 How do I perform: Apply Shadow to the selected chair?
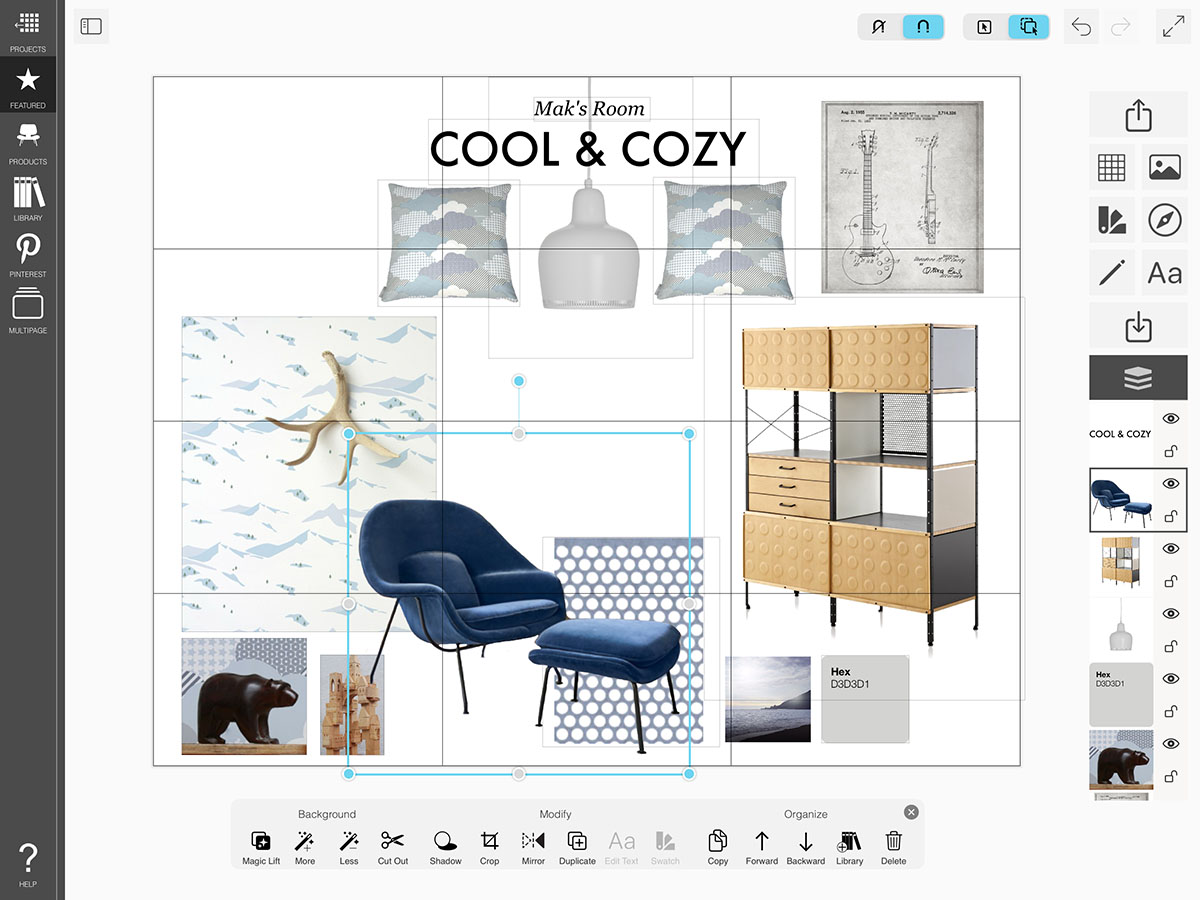pyautogui.click(x=445, y=846)
